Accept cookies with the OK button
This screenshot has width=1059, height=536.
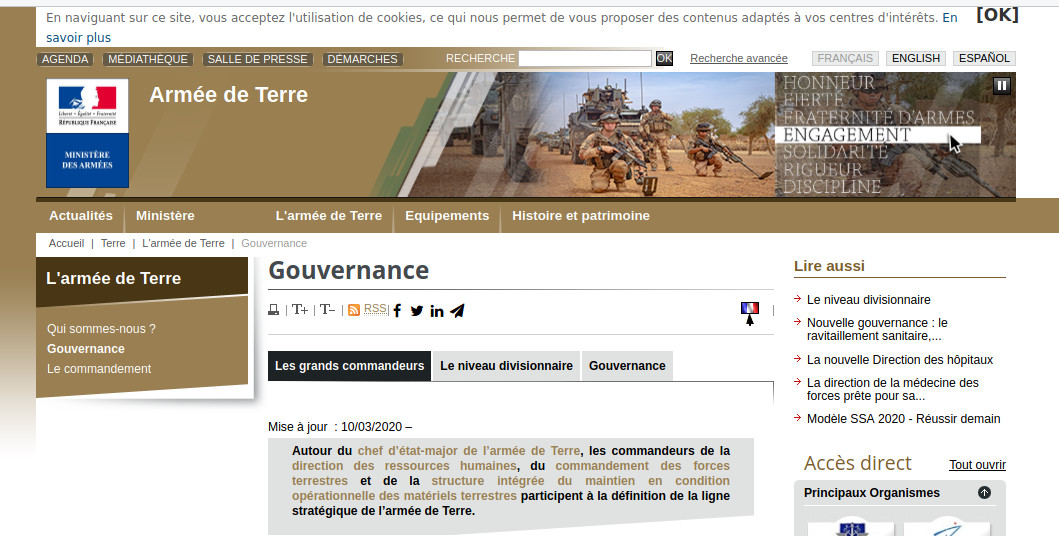(x=997, y=15)
